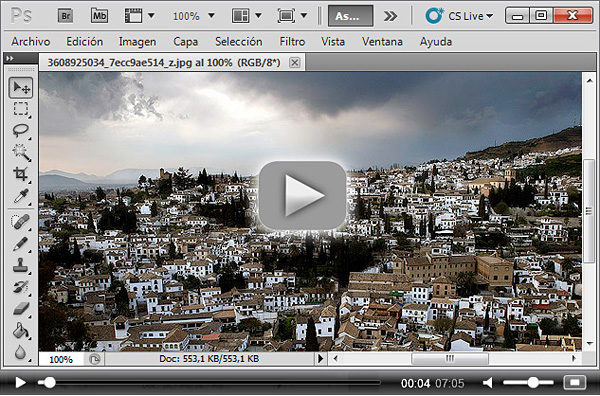
Task: Select the History Brush tool
Action: point(21,287)
